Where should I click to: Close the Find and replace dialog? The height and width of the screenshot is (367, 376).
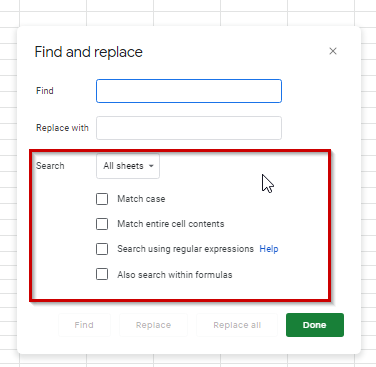(x=333, y=51)
